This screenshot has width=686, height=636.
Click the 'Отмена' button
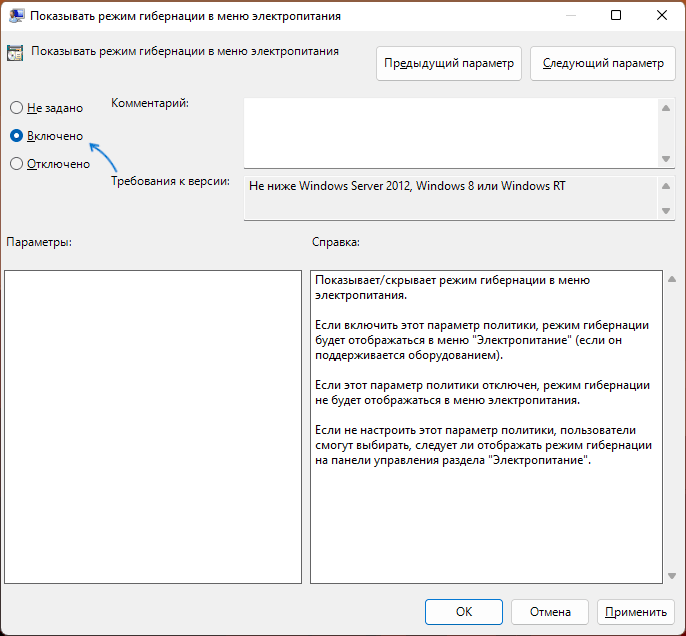550,612
